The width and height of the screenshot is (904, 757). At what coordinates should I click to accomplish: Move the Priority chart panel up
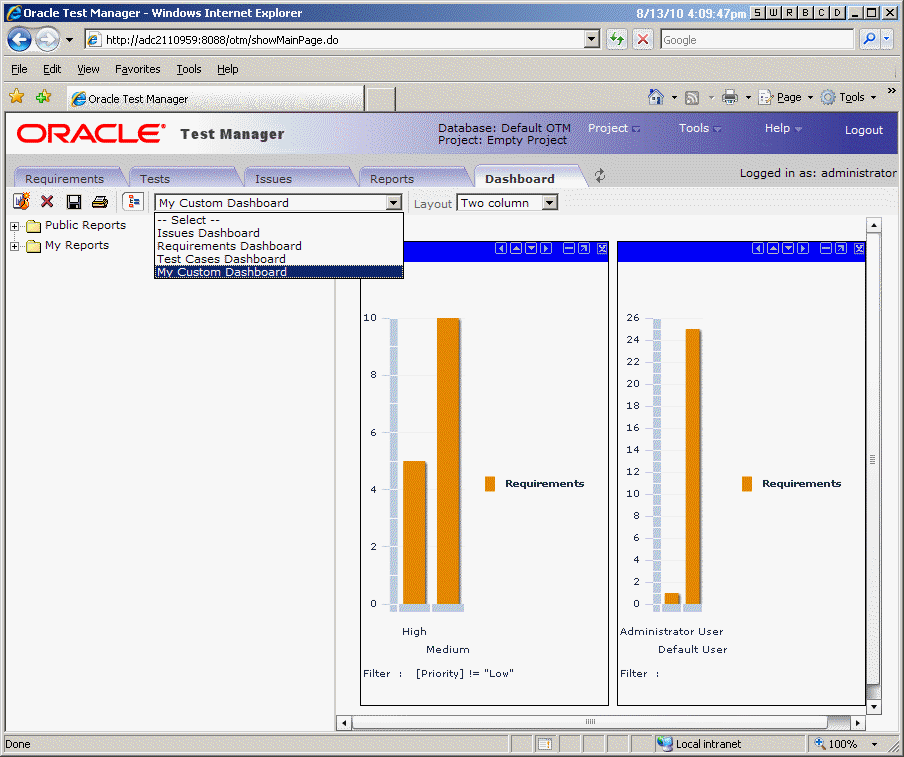click(516, 248)
